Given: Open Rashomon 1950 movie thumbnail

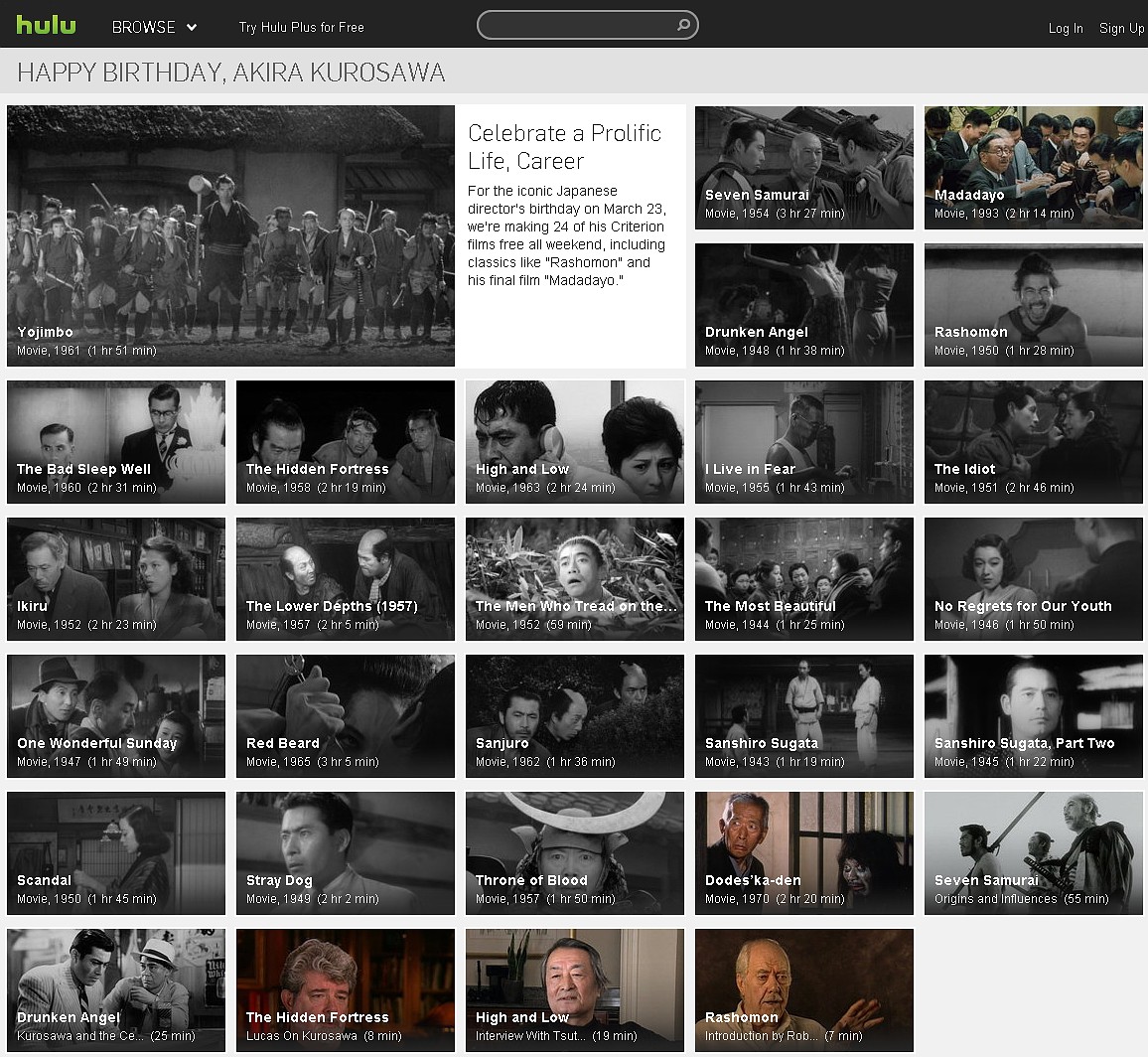Looking at the screenshot, I should pyautogui.click(x=1033, y=305).
